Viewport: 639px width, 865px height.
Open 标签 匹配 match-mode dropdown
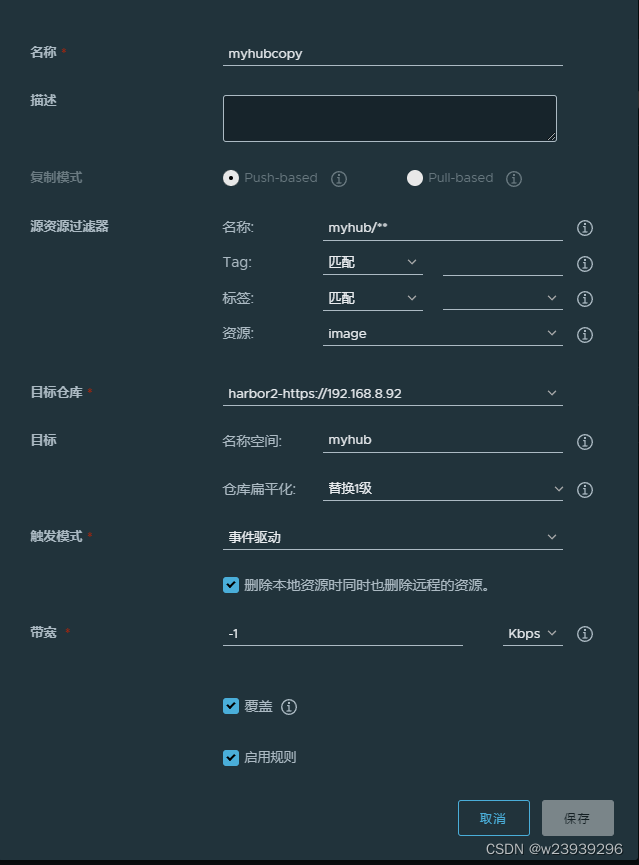coord(372,298)
